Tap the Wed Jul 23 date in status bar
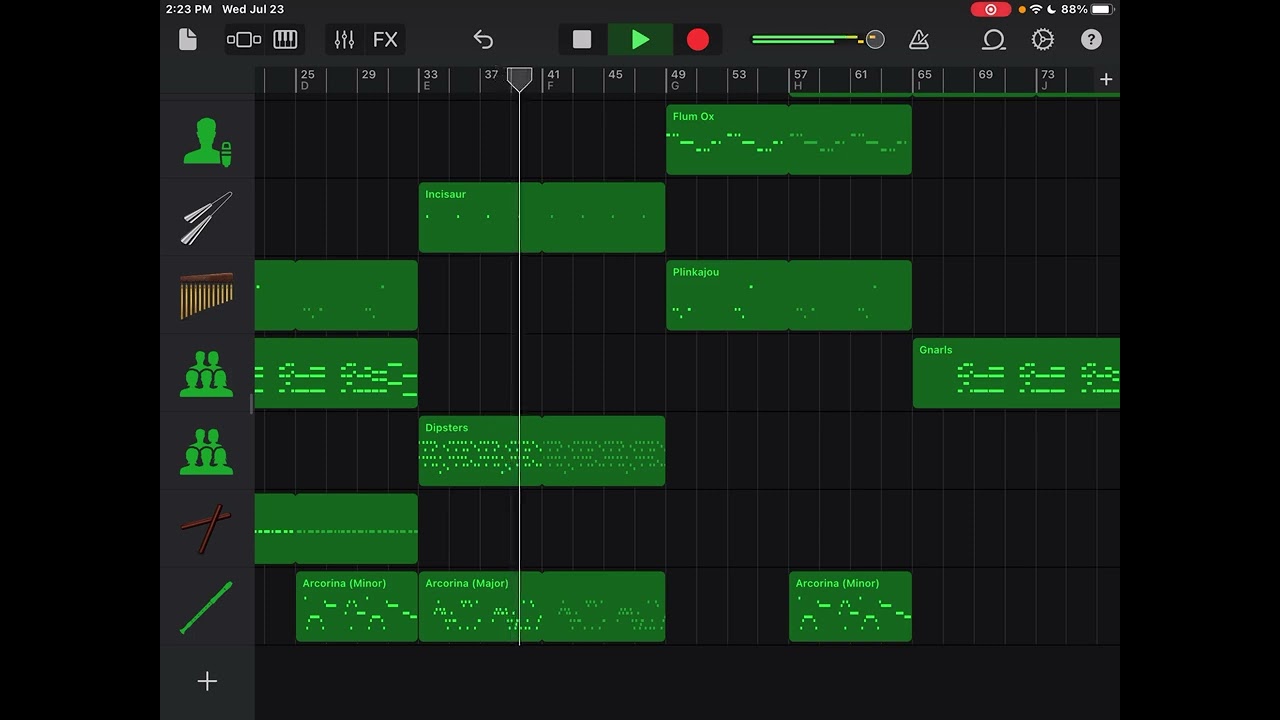The image size is (1280, 720). [x=253, y=9]
